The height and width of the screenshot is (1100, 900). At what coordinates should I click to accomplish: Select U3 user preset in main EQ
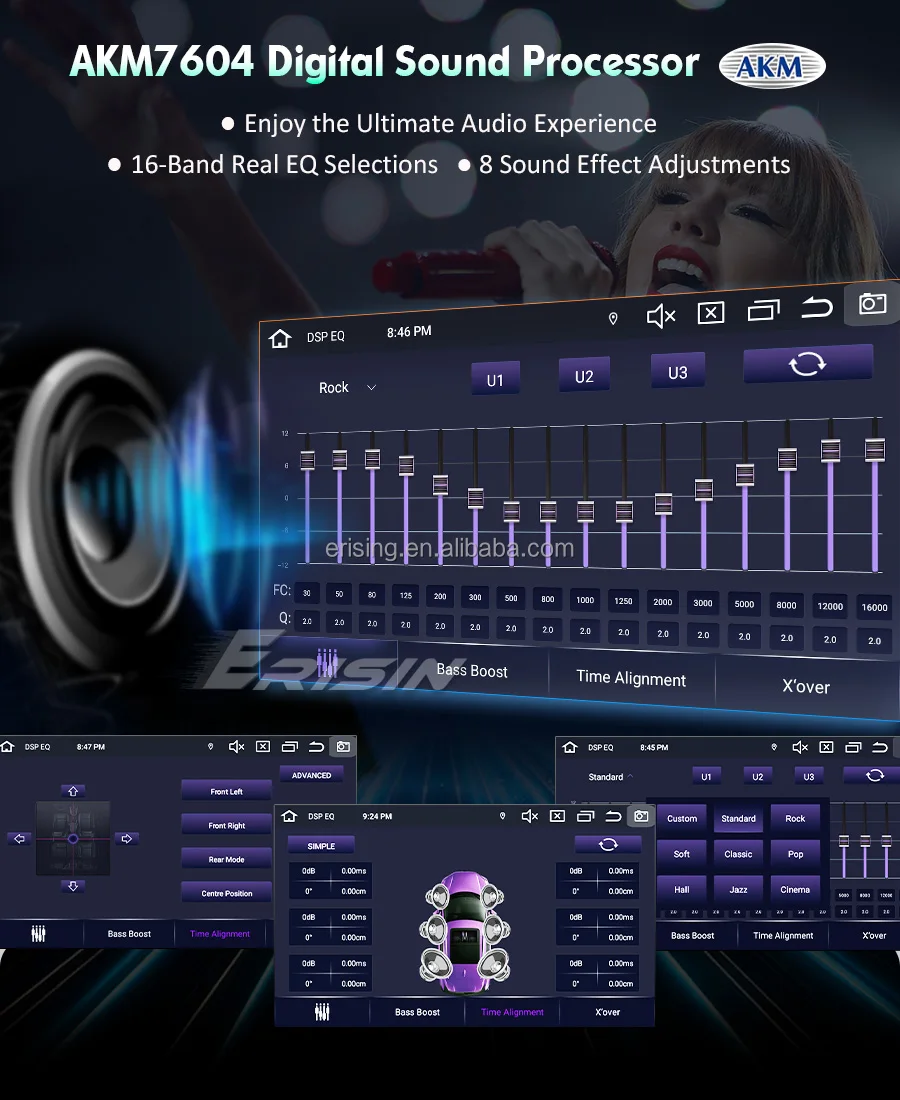pos(678,372)
